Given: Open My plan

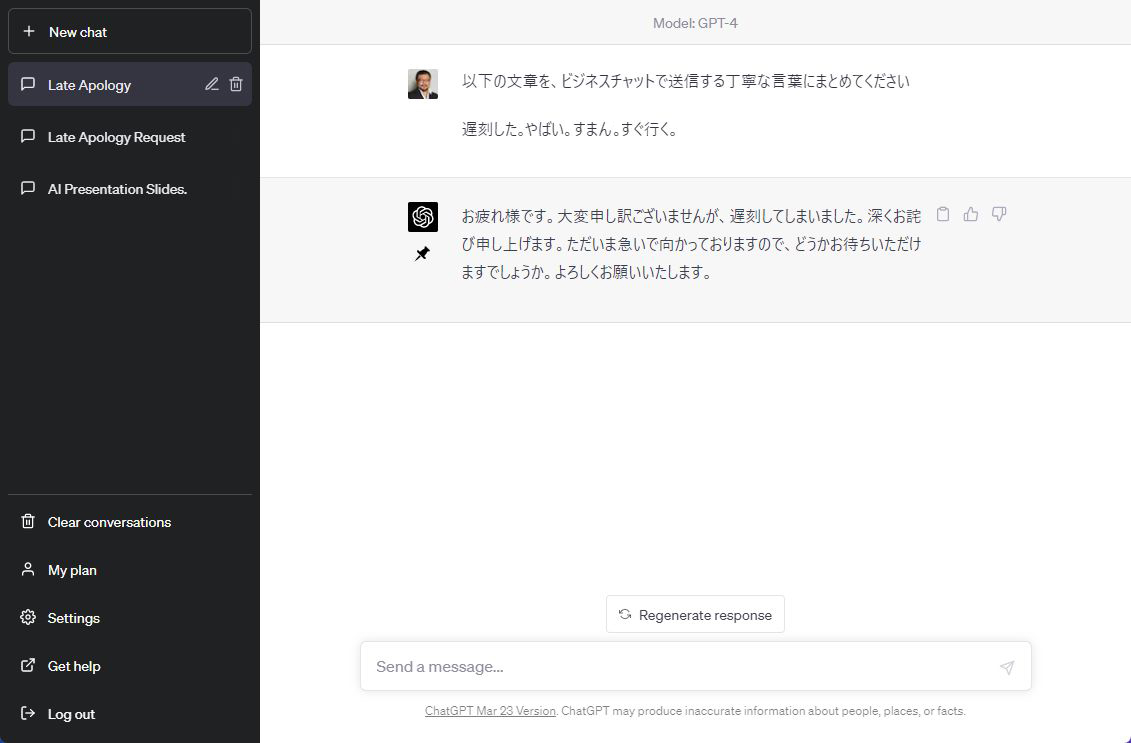Looking at the screenshot, I should point(72,570).
